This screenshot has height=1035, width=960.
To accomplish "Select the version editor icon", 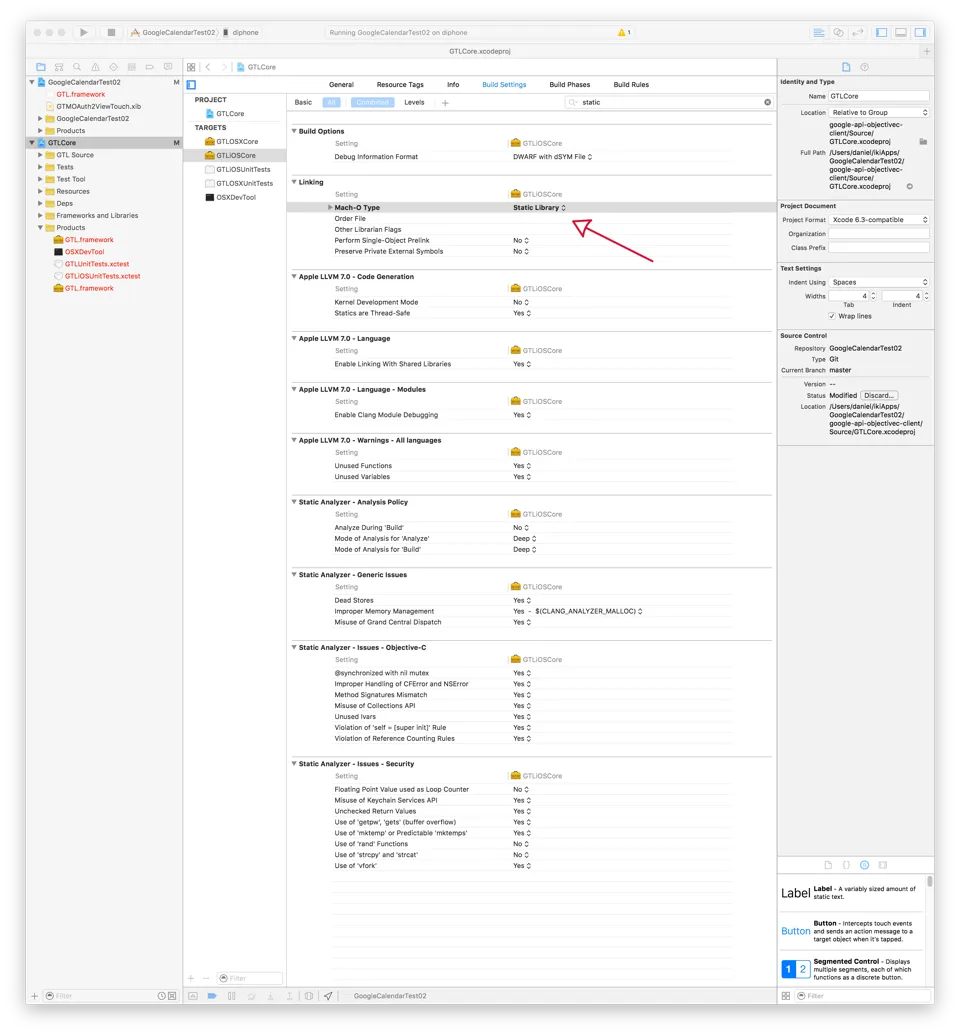I will [858, 32].
